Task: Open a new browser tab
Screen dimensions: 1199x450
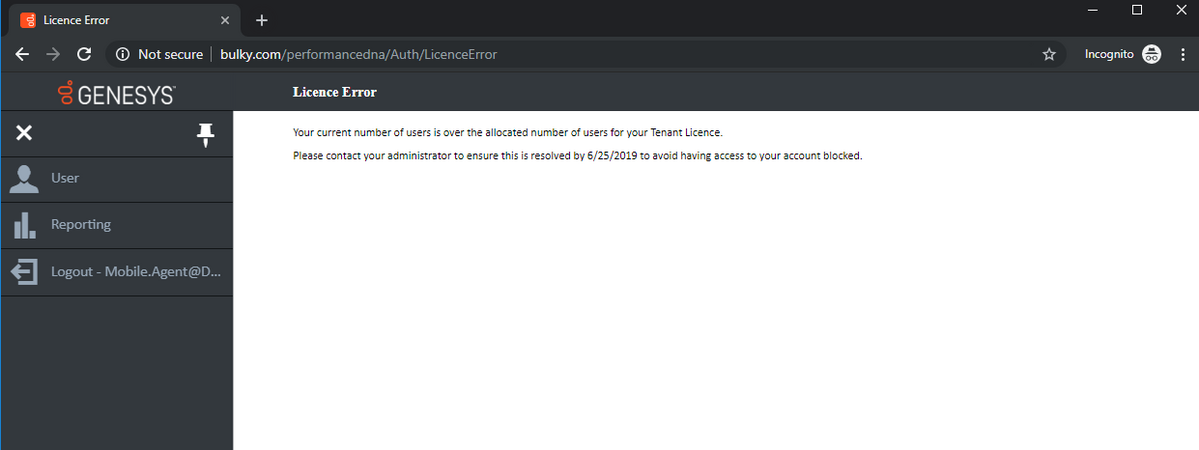Action: click(262, 21)
